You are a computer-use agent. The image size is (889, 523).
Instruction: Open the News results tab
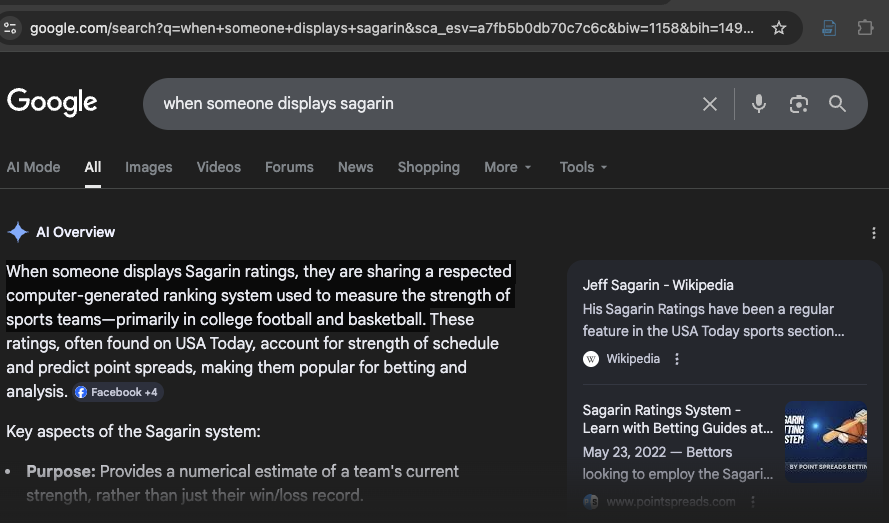click(x=355, y=167)
